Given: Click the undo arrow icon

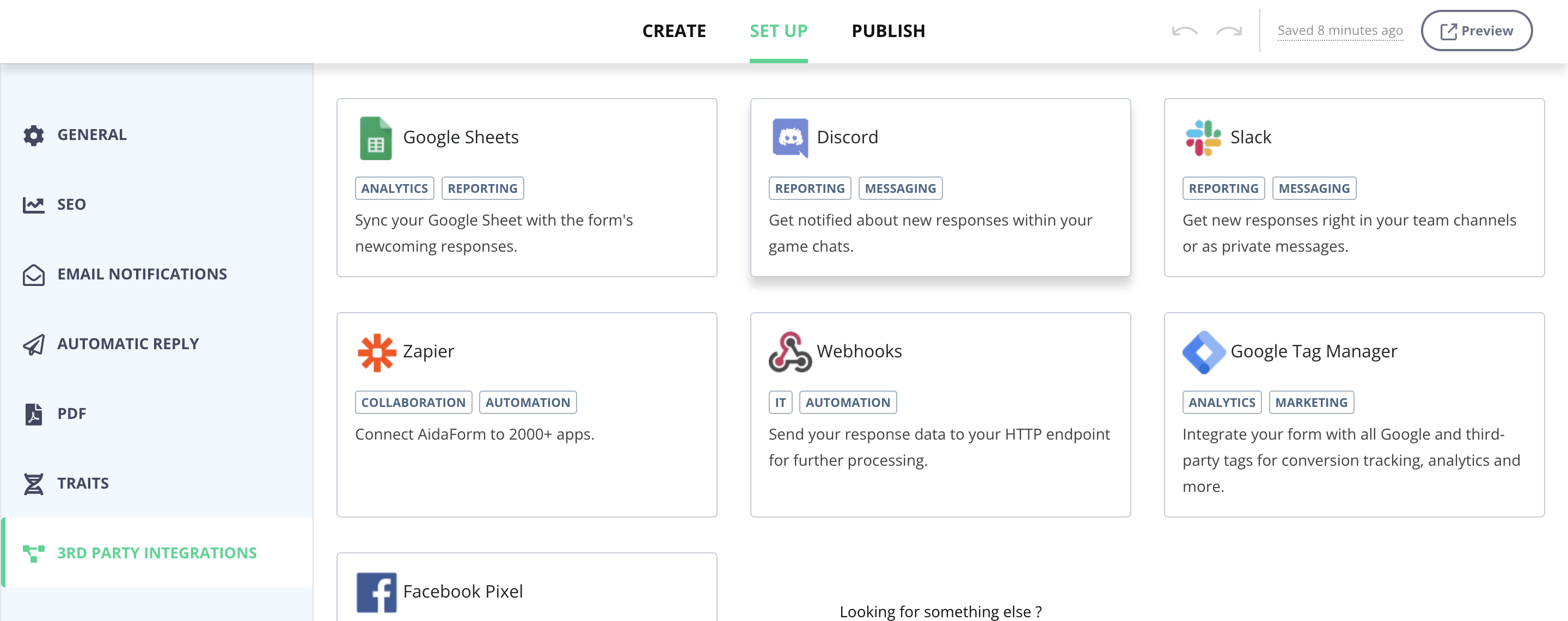Looking at the screenshot, I should [x=1185, y=31].
